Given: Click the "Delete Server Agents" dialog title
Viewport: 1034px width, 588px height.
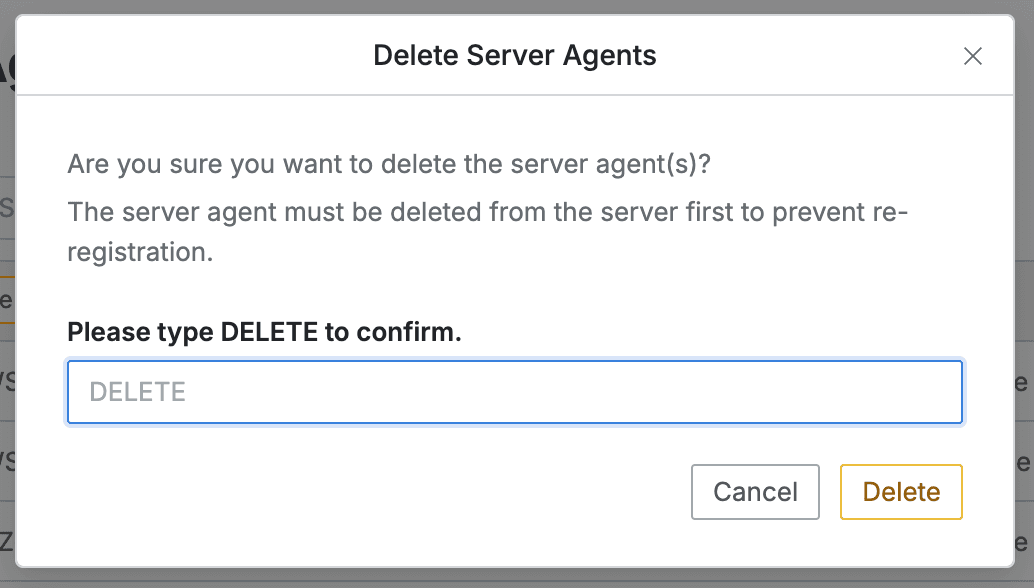Looking at the screenshot, I should pyautogui.click(x=514, y=55).
